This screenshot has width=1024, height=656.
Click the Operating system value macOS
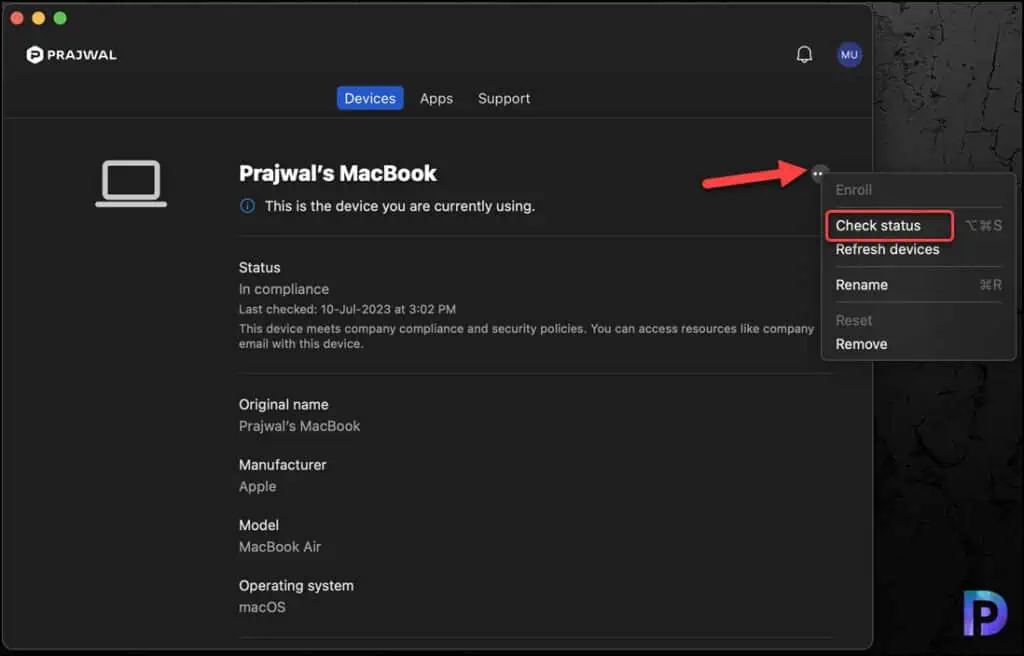tap(262, 607)
